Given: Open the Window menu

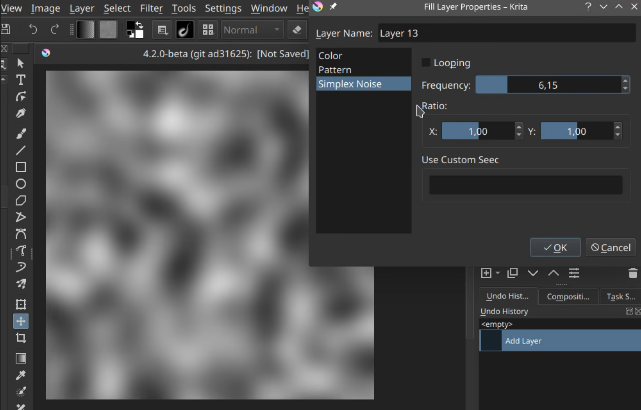Looking at the screenshot, I should [269, 8].
